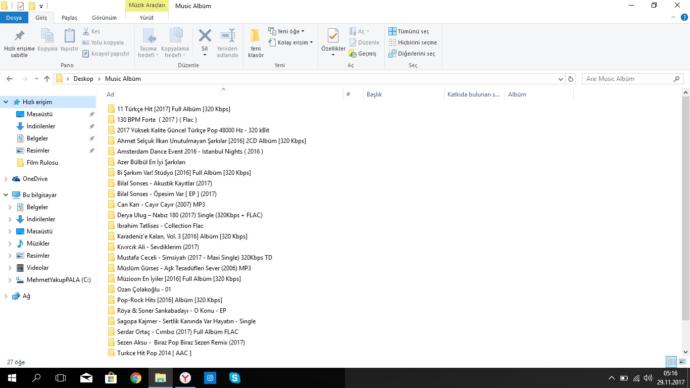Click the Yapıştır ribbon icon
The width and height of the screenshot is (690, 388).
click(x=69, y=40)
